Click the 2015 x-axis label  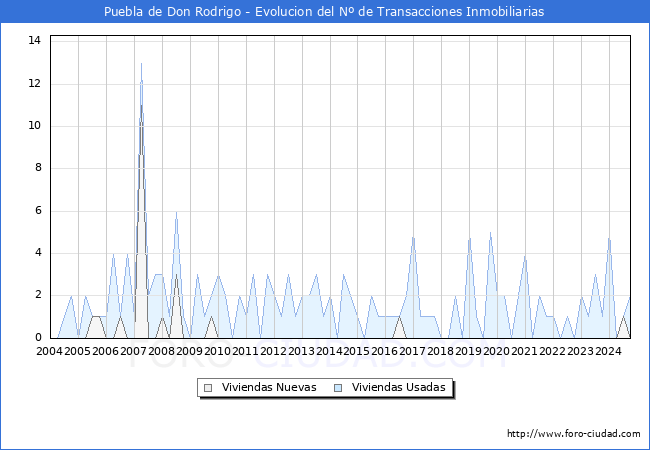pos(357,351)
